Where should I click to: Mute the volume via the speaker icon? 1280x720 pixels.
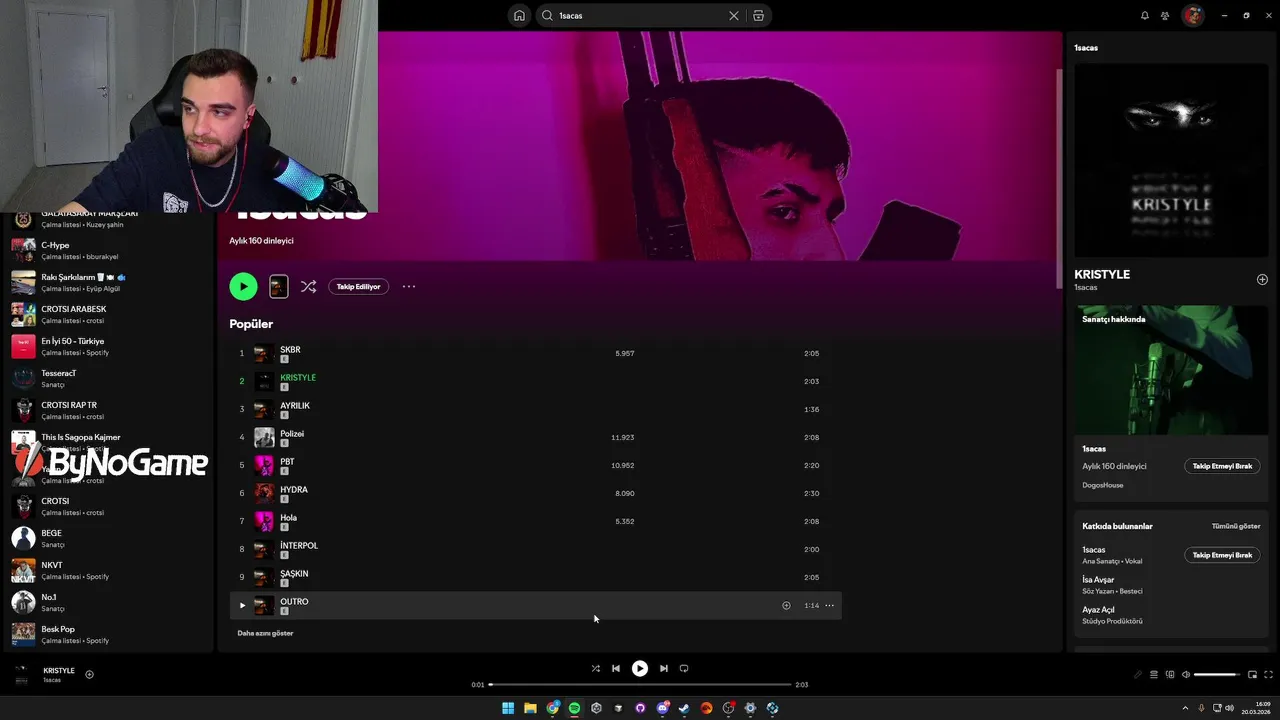(x=1186, y=674)
